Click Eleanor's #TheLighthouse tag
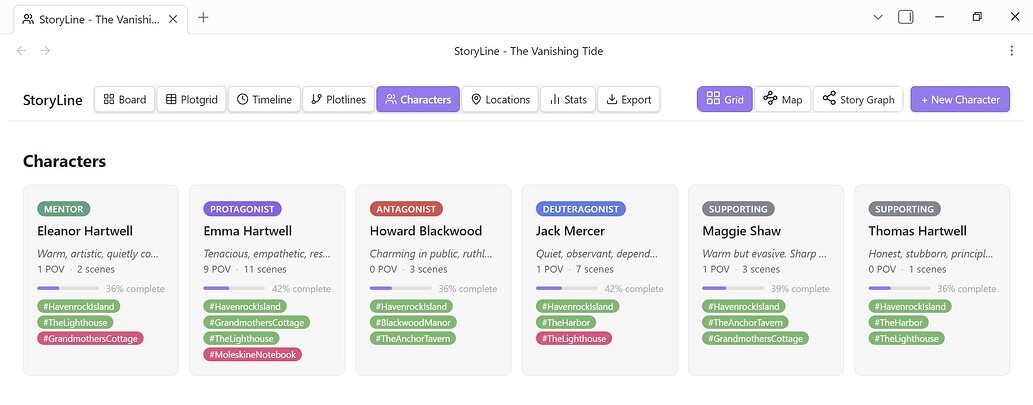Viewport: 1033px width, 405px height. click(x=75, y=323)
